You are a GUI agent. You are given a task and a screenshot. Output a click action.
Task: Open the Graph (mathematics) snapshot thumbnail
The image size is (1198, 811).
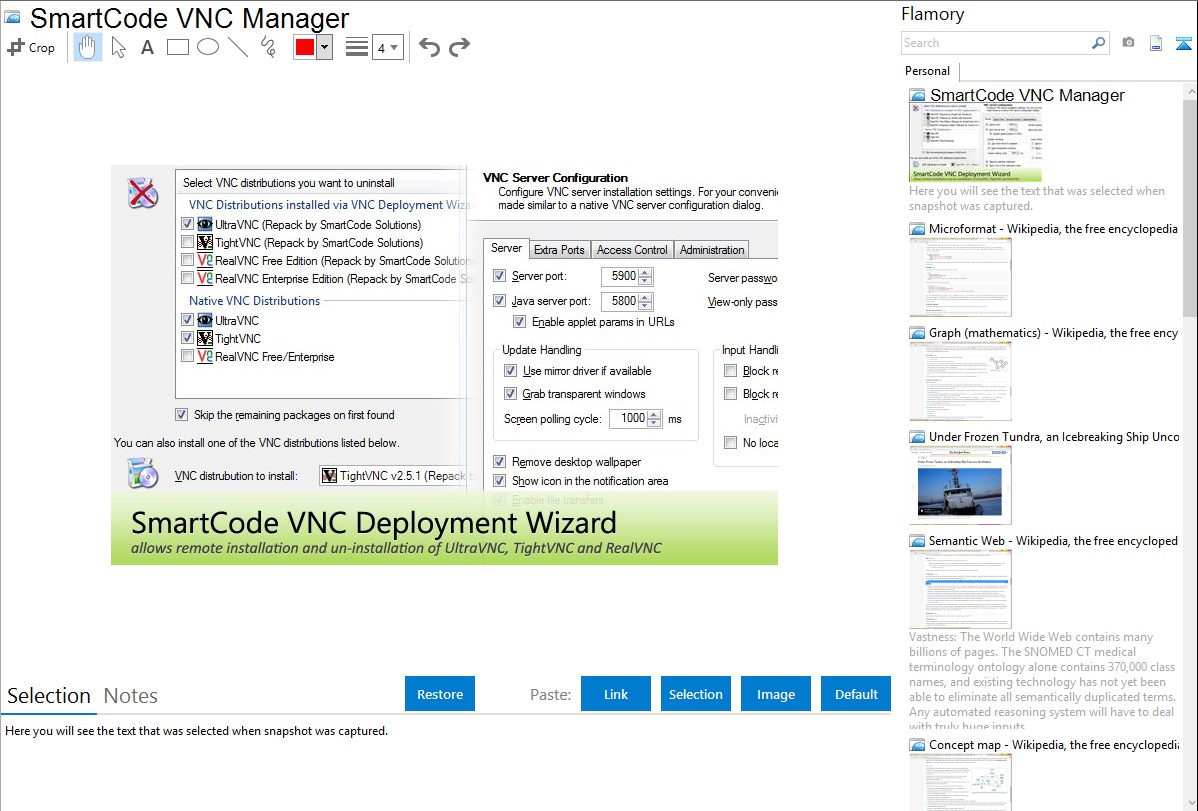coord(960,381)
